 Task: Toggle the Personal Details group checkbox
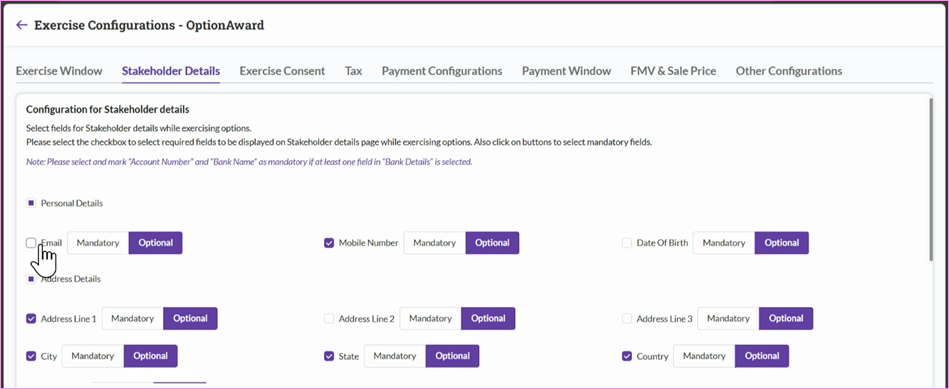click(31, 203)
